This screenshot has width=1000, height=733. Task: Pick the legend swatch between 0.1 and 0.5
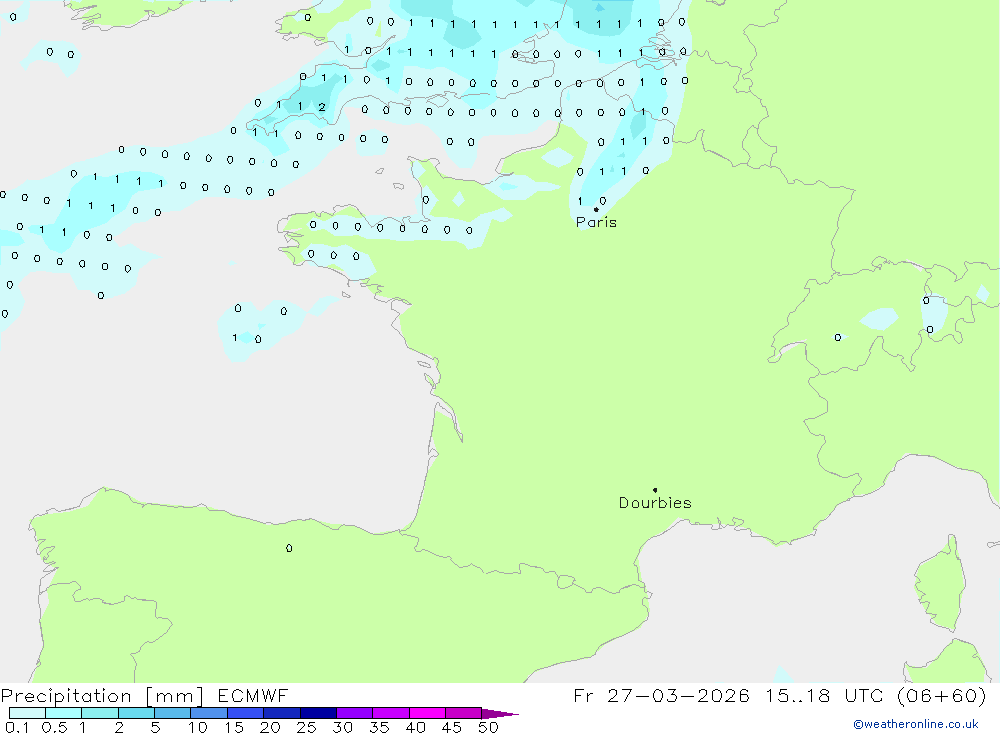click(27, 713)
